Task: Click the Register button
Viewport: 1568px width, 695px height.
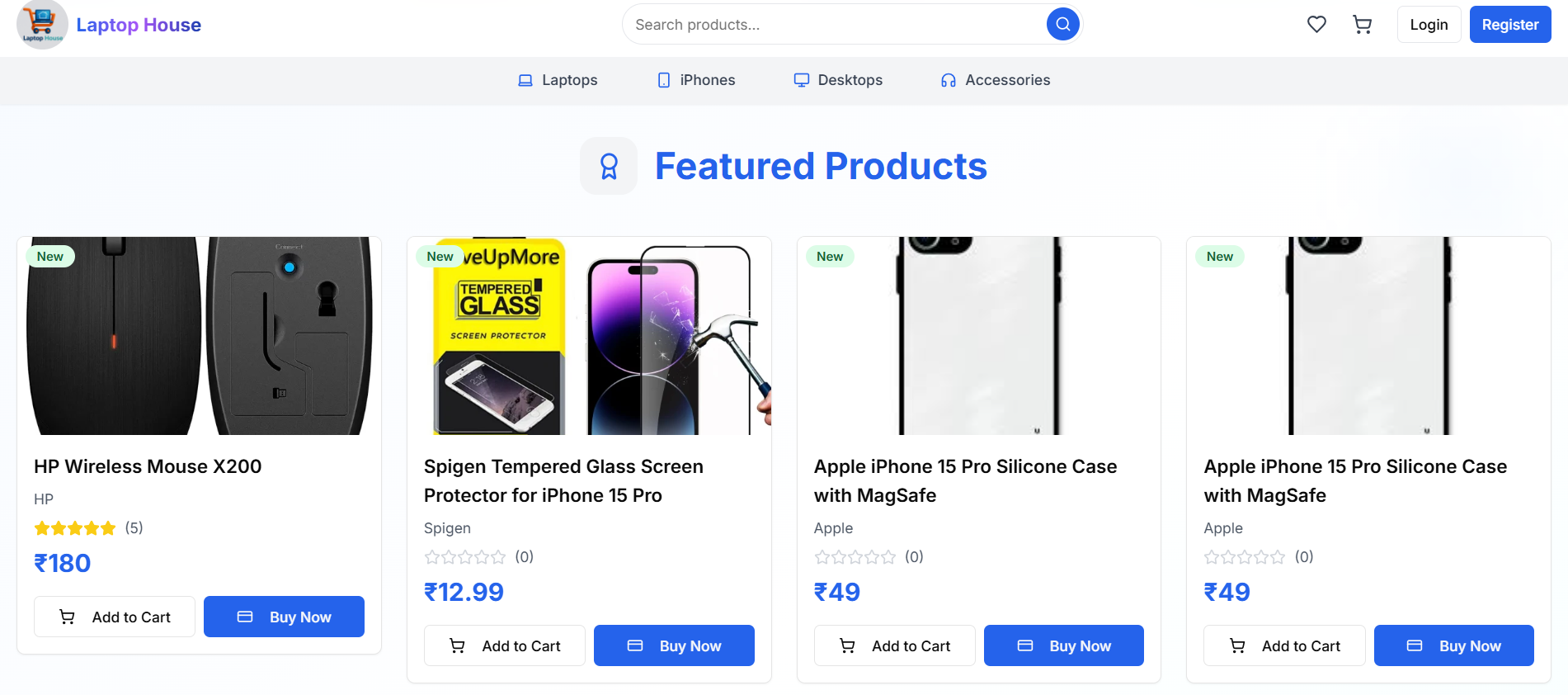Action: click(1509, 24)
